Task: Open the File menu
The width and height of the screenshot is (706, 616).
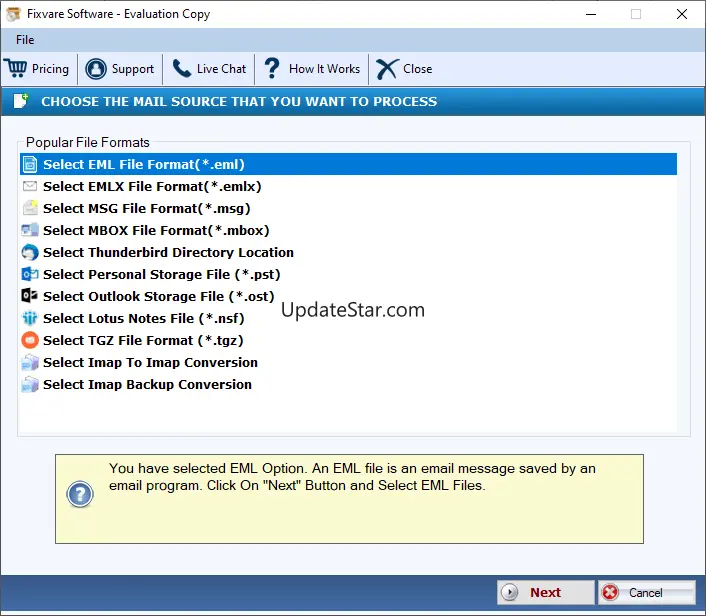Action: coord(25,40)
